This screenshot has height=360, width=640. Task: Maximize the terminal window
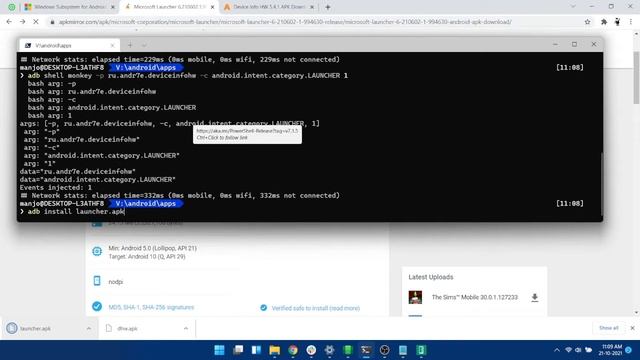tap(574, 44)
